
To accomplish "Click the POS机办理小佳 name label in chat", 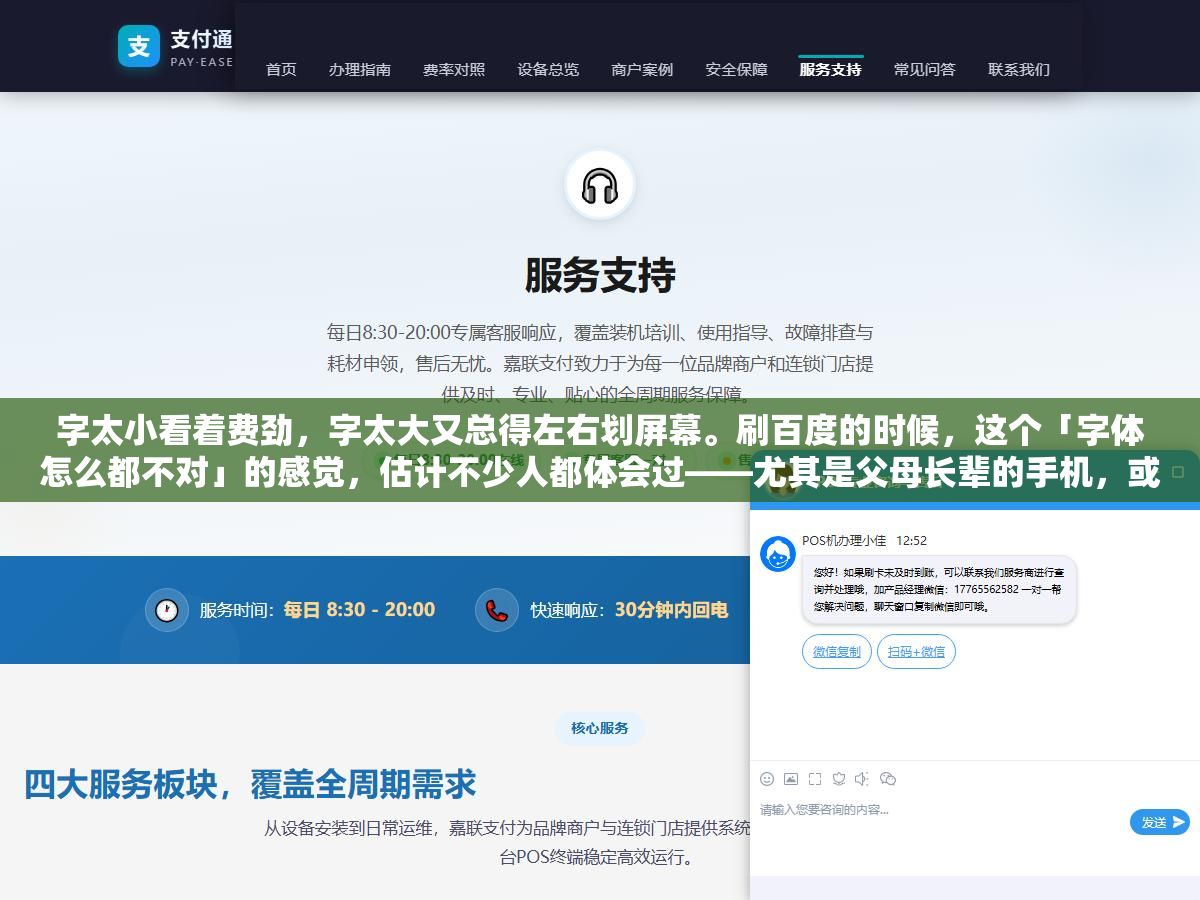I will coord(844,541).
